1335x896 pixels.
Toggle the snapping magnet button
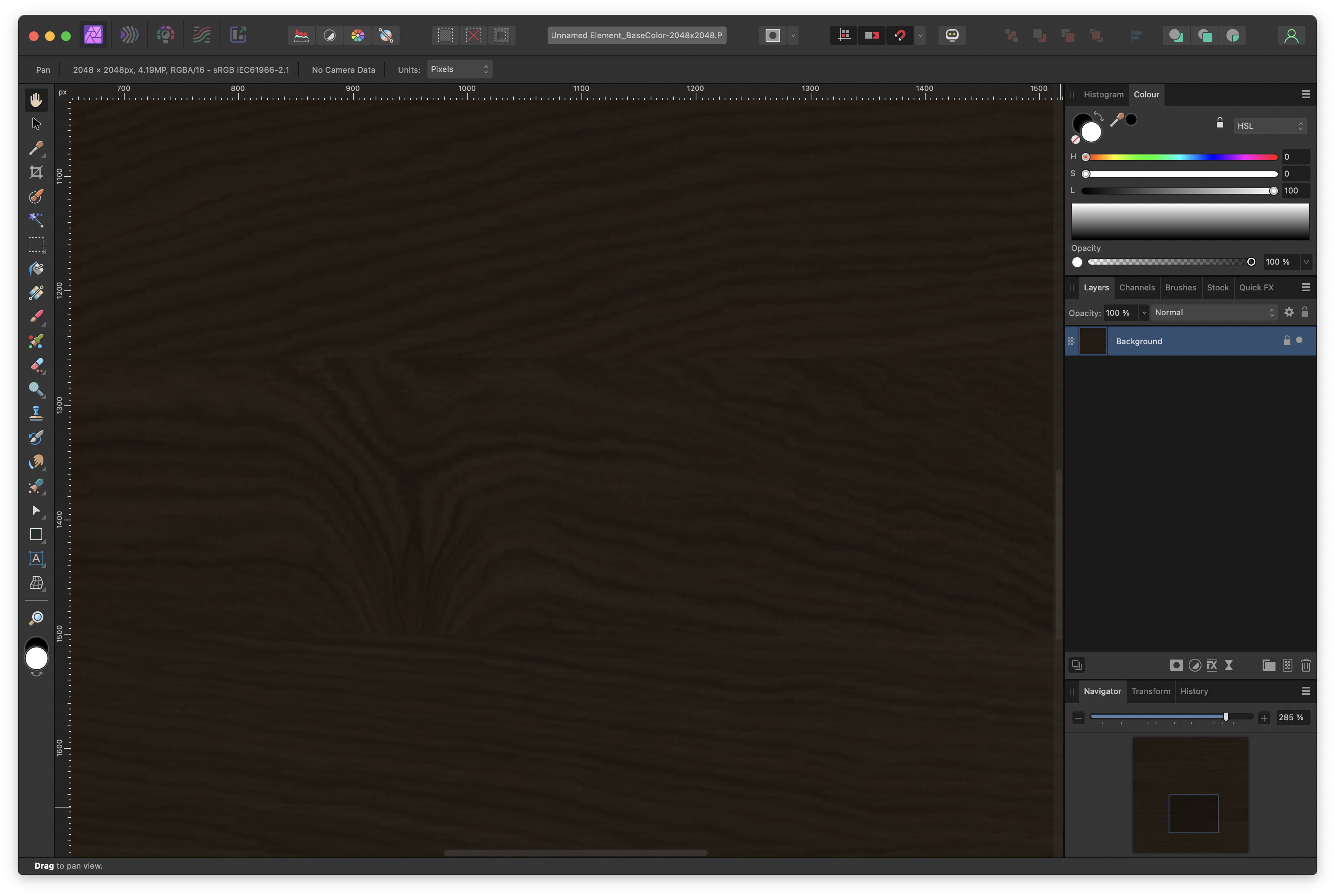(900, 35)
